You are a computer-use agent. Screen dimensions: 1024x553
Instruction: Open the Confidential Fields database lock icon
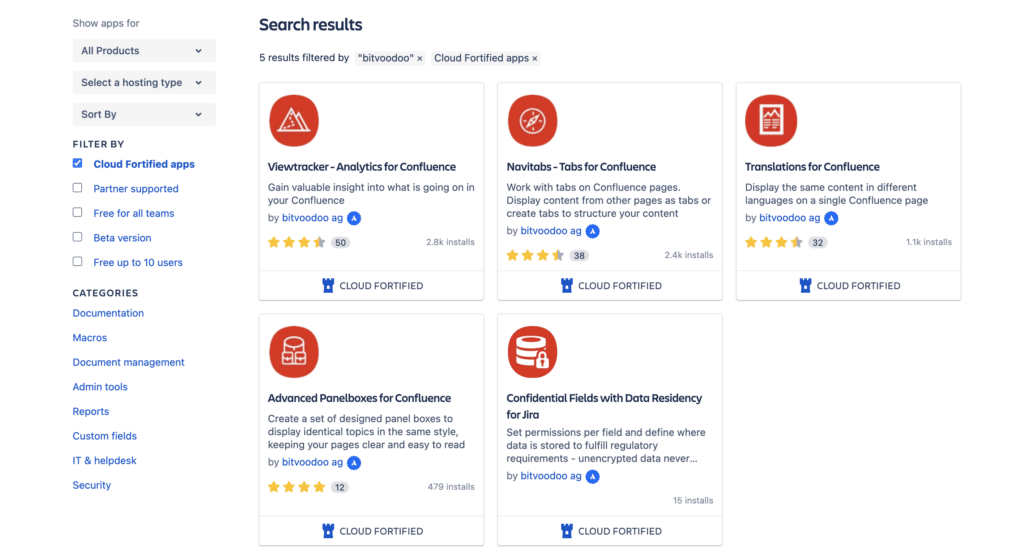pyautogui.click(x=532, y=352)
